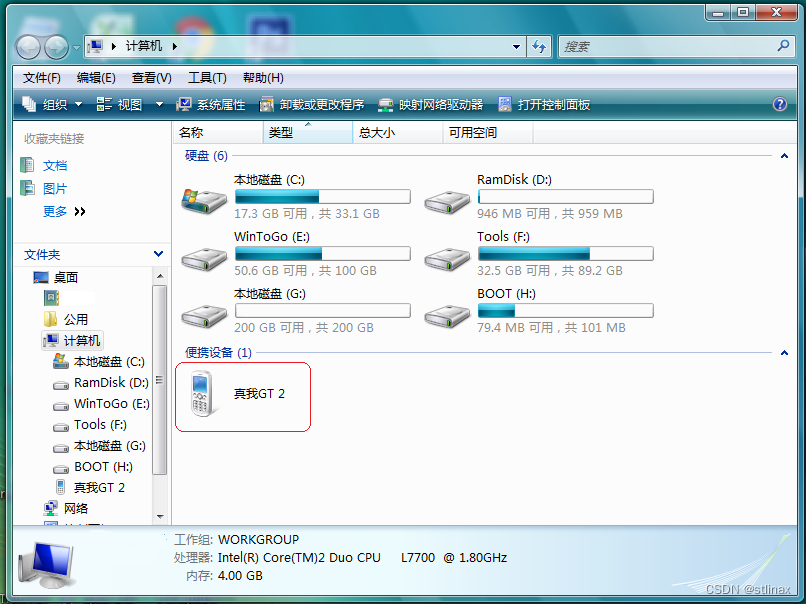Collapse the 便携设备 (1) group

point(784,353)
